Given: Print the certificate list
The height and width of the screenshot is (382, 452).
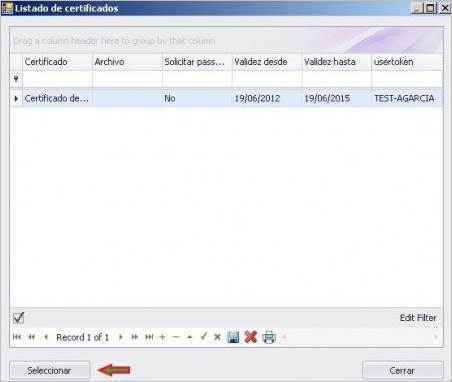Looking at the screenshot, I should tap(269, 337).
